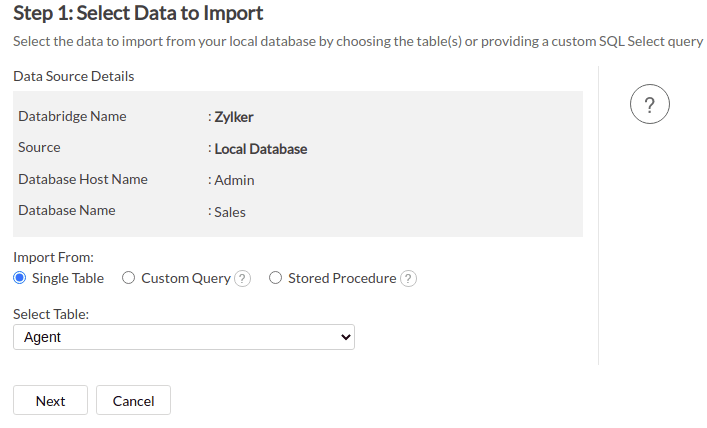Click the Databridge Name field label
707x428 pixels.
tap(72, 116)
